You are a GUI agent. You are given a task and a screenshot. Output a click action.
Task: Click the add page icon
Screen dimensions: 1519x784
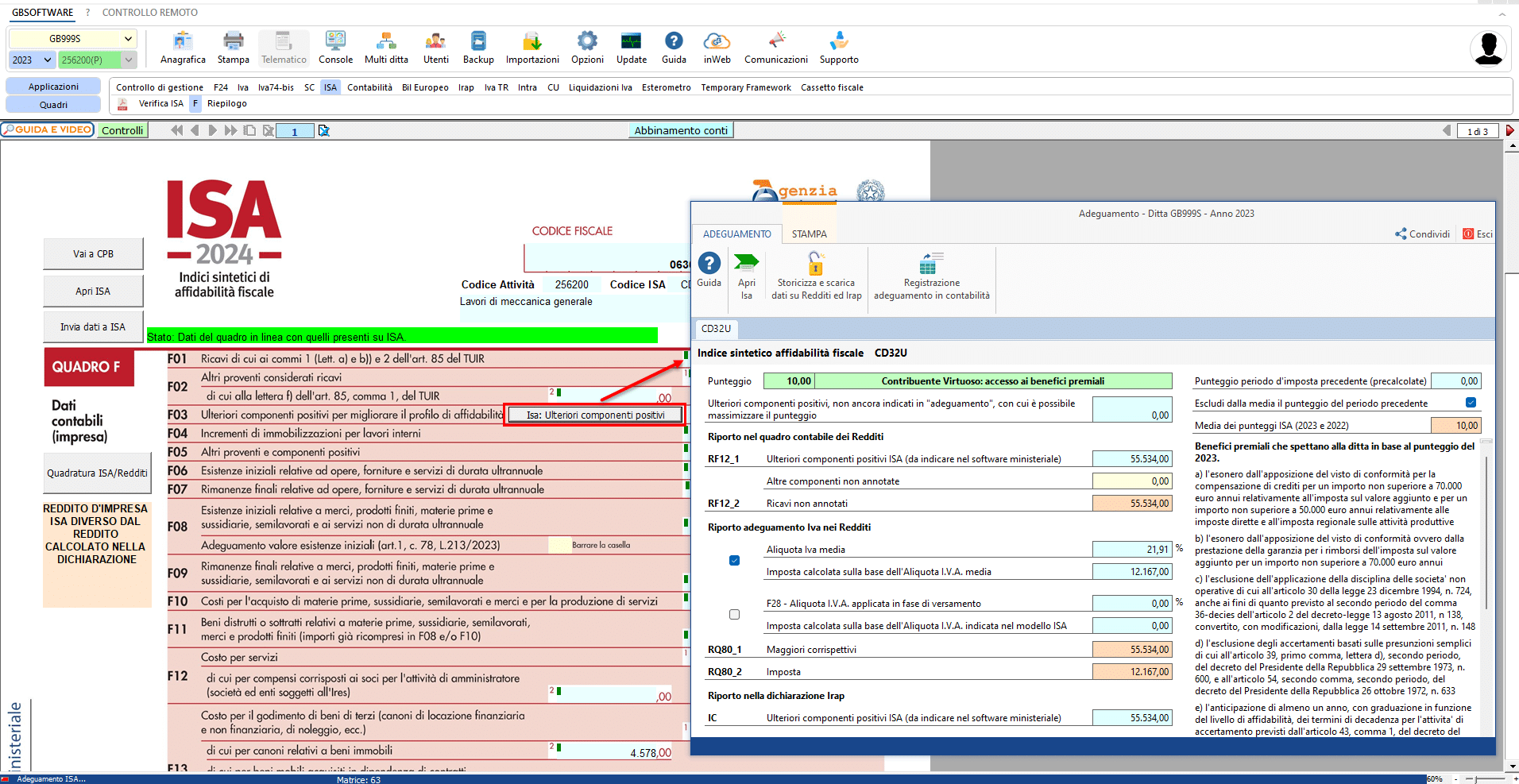(249, 130)
